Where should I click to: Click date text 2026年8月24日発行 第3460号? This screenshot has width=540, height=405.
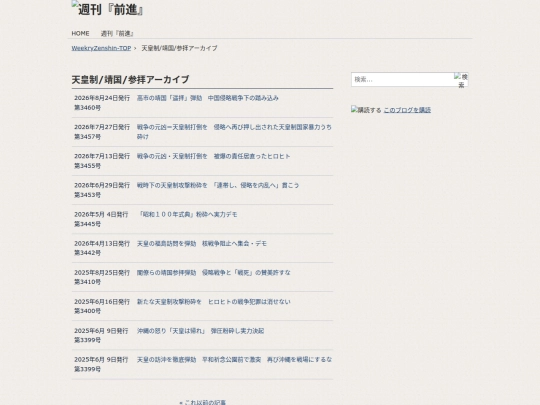click(x=102, y=103)
